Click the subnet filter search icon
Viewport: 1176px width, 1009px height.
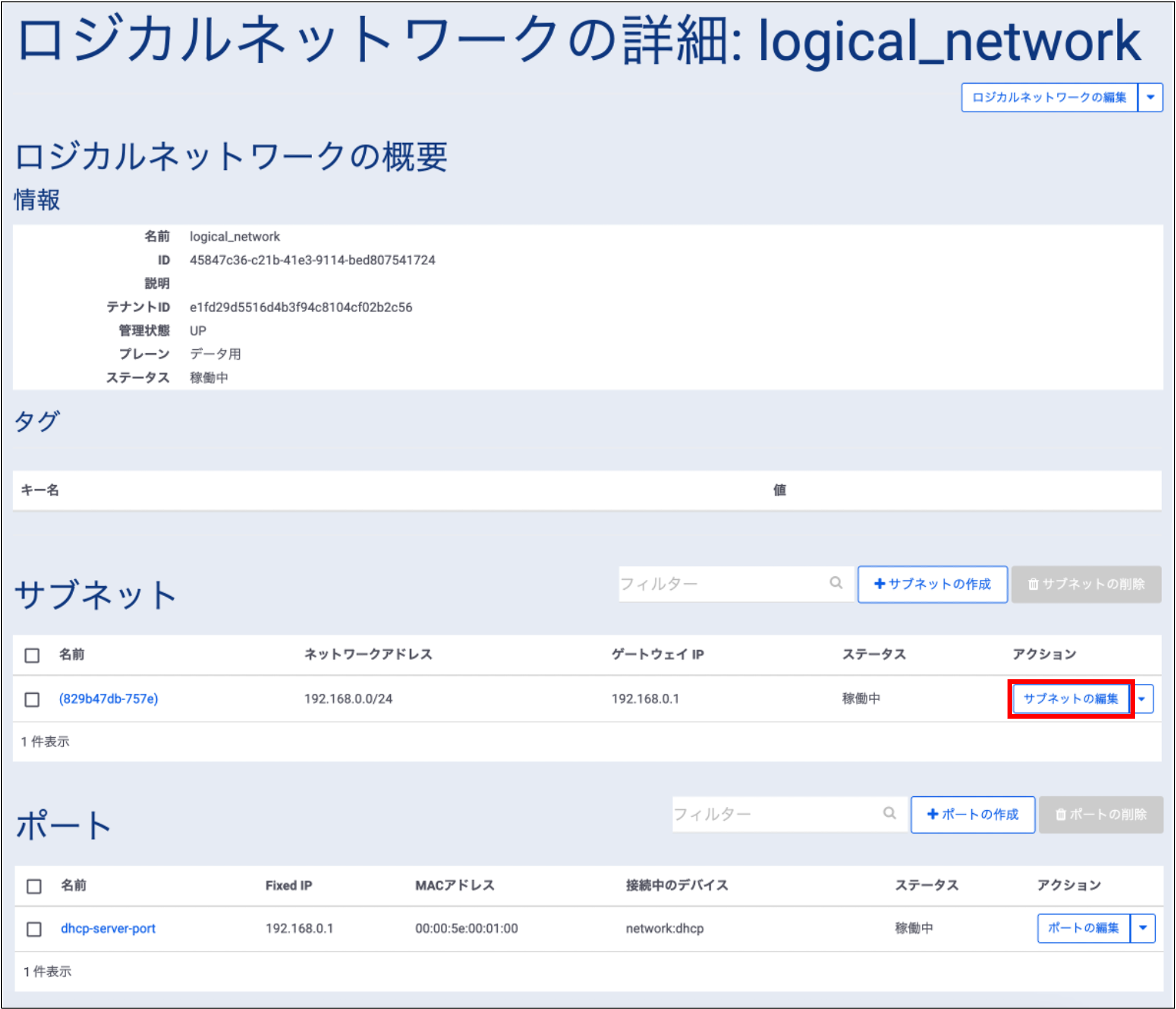[836, 583]
